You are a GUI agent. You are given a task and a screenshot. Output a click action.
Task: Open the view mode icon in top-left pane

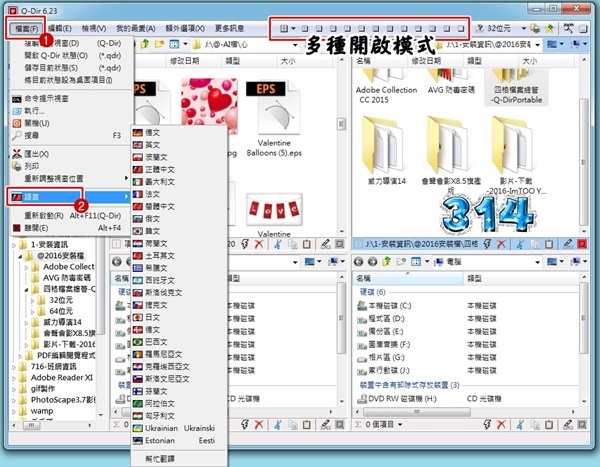(174, 44)
